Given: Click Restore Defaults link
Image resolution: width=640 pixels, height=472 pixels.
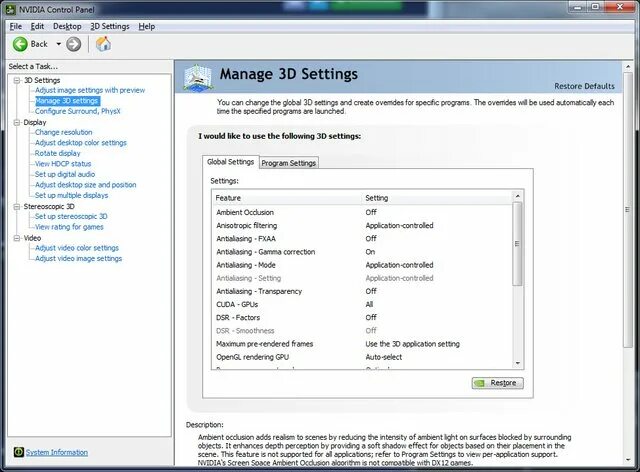Looking at the screenshot, I should 584,86.
